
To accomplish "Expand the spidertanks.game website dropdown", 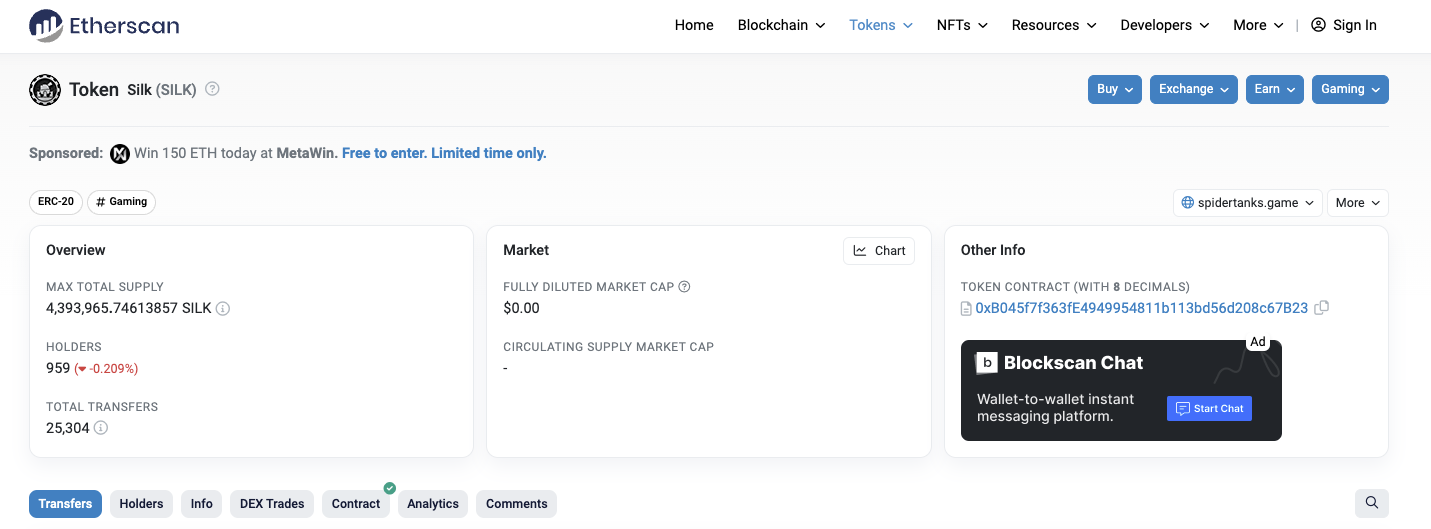I will click(1248, 203).
